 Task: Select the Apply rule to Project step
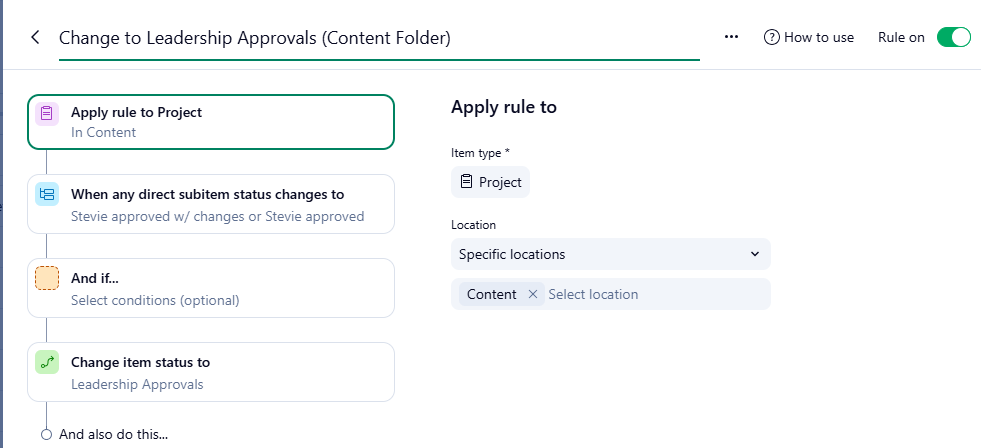(x=210, y=122)
